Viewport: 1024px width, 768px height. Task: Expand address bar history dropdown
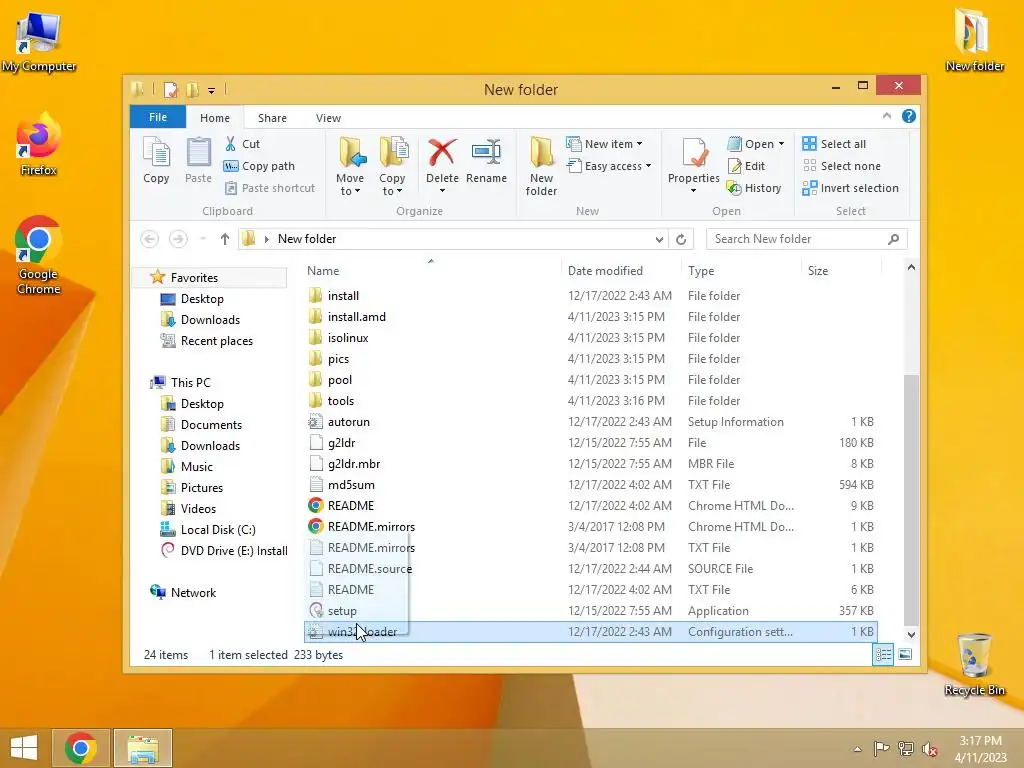[x=659, y=239]
